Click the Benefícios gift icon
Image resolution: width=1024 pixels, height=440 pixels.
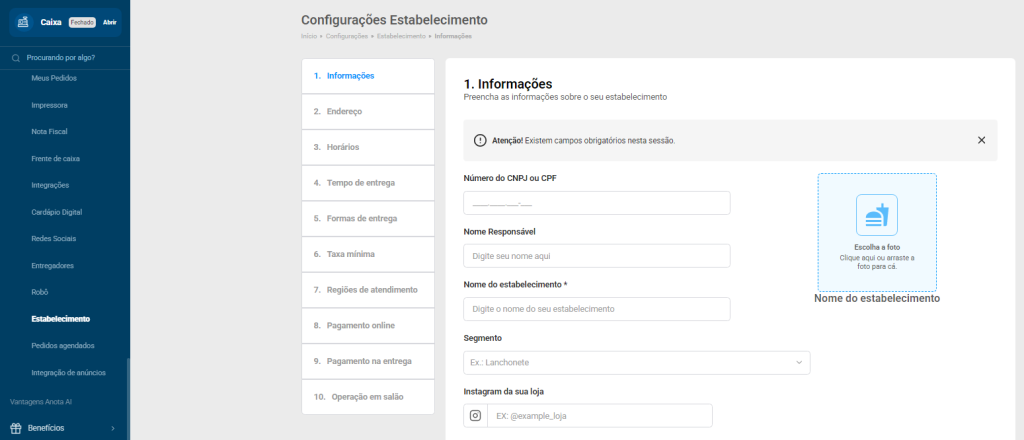click(16, 428)
